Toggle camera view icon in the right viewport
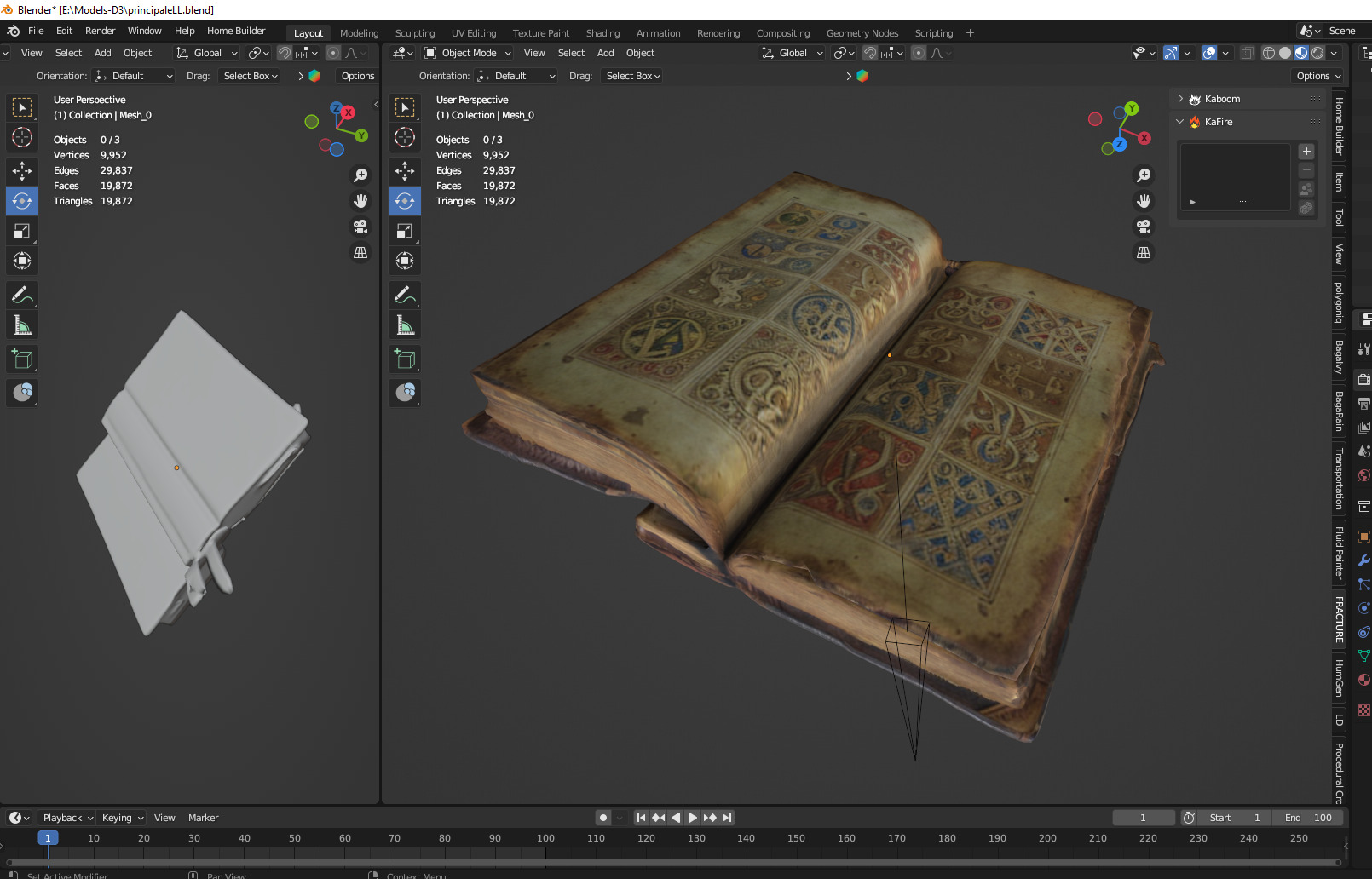This screenshot has width=1372, height=879. 1144,227
